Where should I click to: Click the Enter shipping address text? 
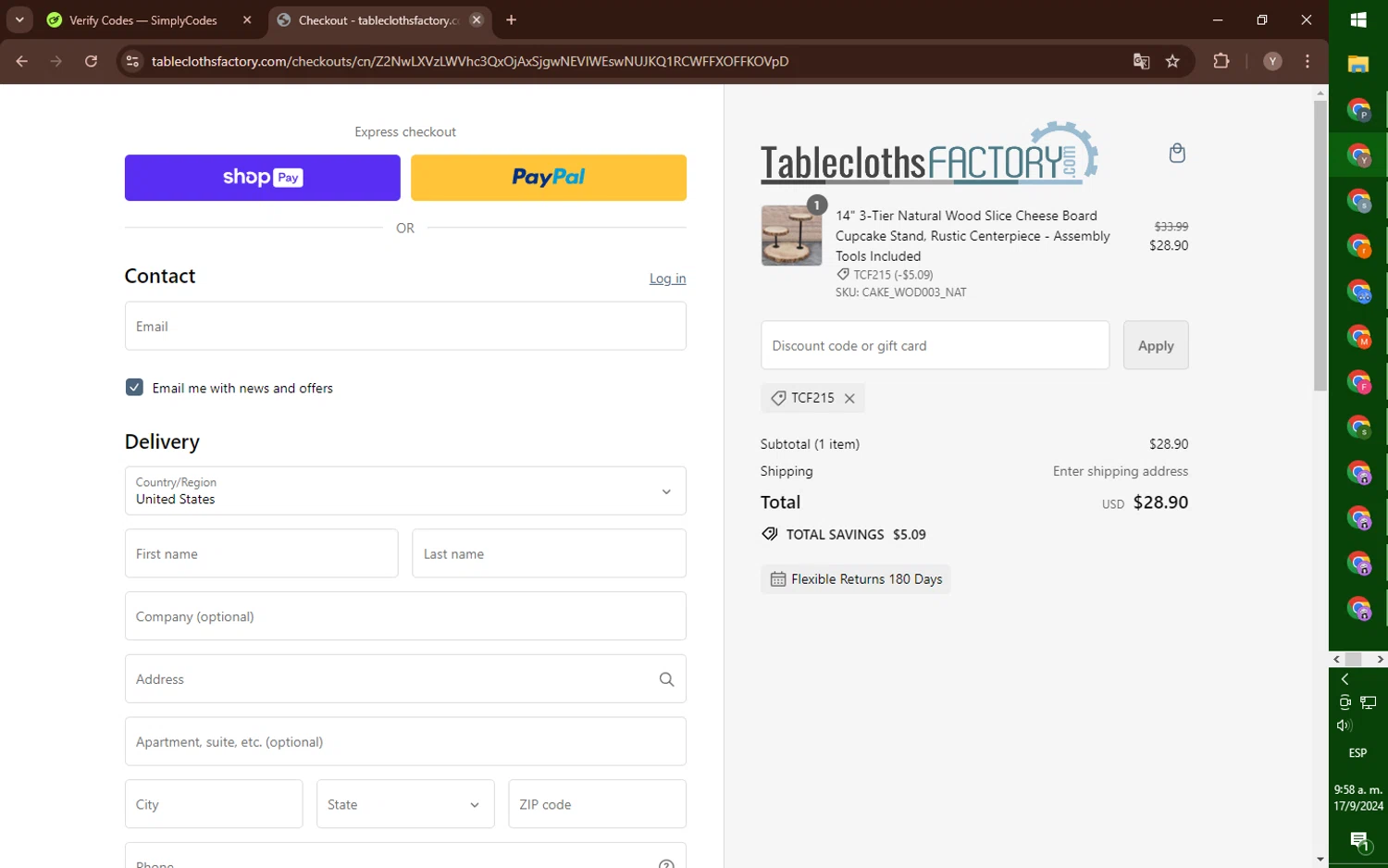pos(1121,471)
